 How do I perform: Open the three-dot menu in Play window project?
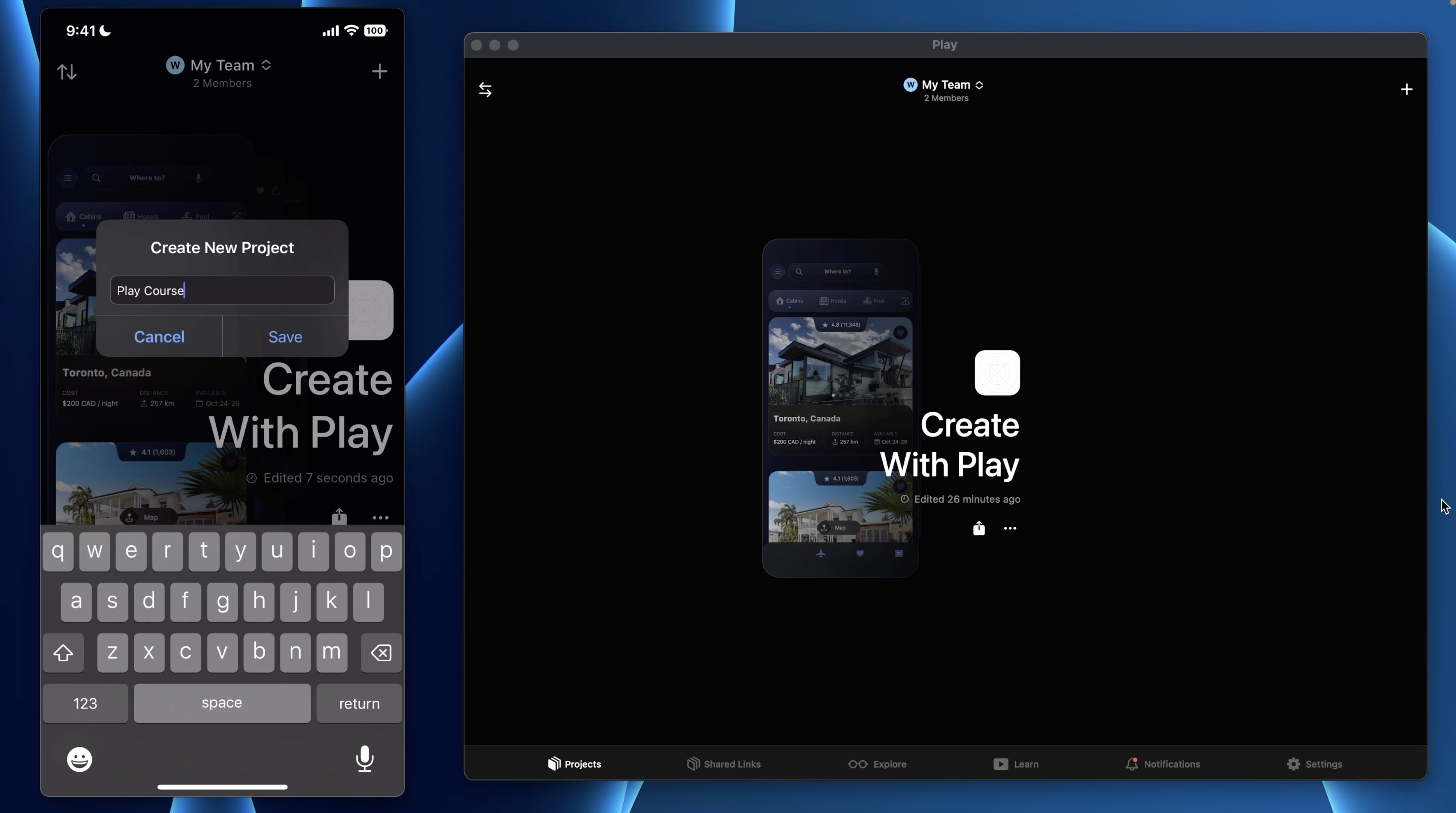pyautogui.click(x=1010, y=528)
